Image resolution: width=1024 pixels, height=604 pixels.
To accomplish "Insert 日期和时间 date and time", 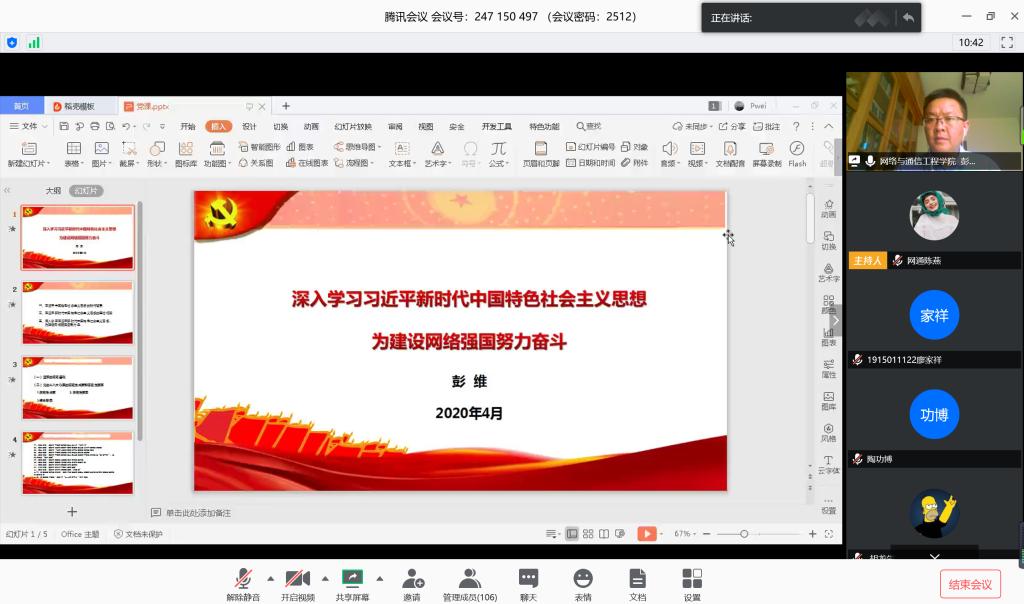I will pos(590,163).
